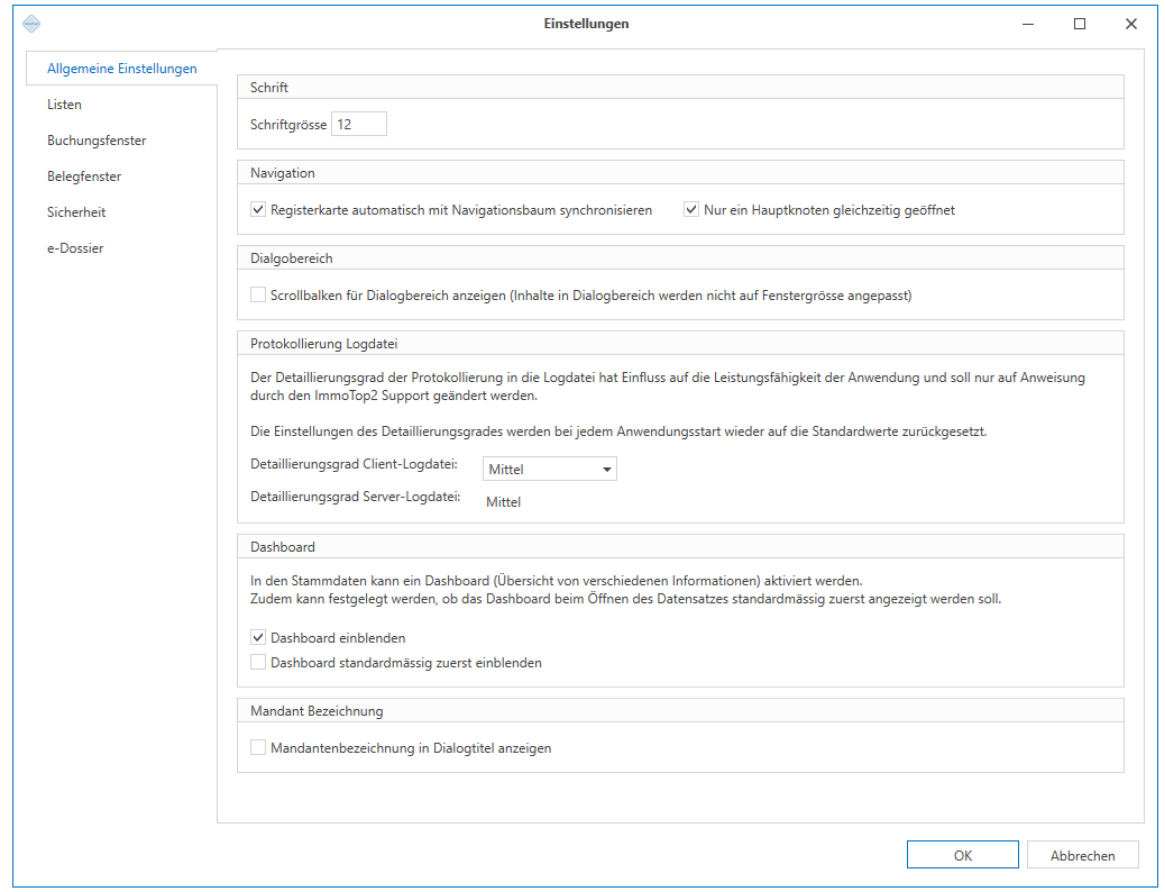Click the Schriftgrösse input field

[359, 124]
